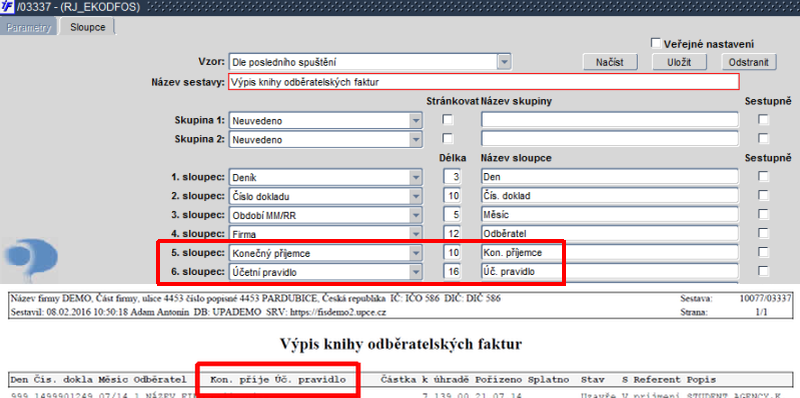Edit the column name field Kon. příjemce
This screenshot has height=398, width=800.
pyautogui.click(x=610, y=252)
